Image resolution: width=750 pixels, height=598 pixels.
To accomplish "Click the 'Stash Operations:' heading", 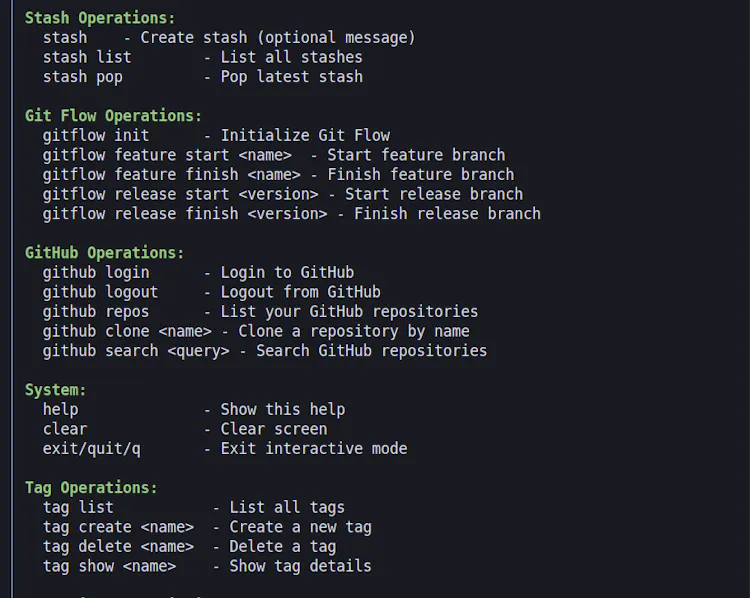I will (100, 18).
